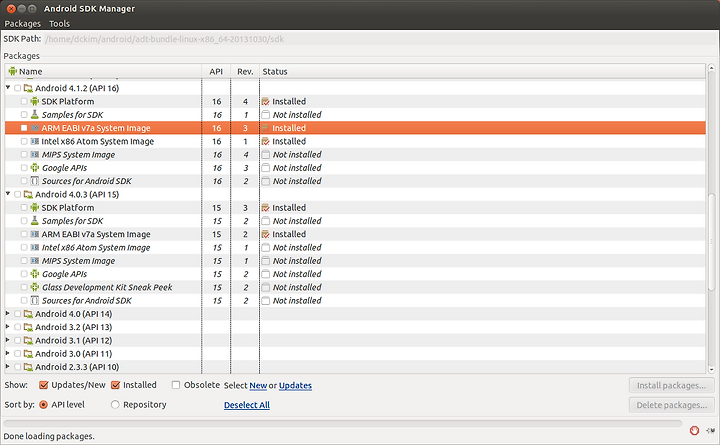Viewport: 720px width, 445px height.
Task: Click the scrollbar up arrow of package list
Action: tap(711, 68)
